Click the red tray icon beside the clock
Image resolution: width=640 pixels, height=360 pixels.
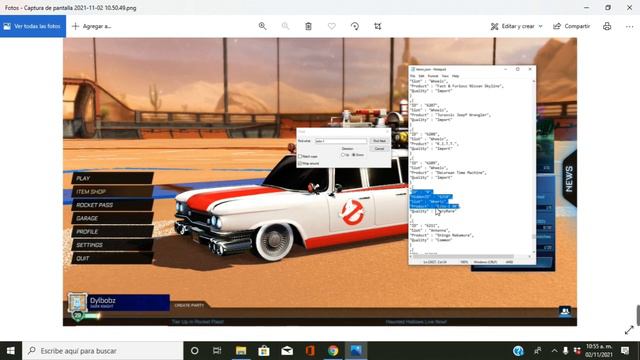(x=577, y=351)
